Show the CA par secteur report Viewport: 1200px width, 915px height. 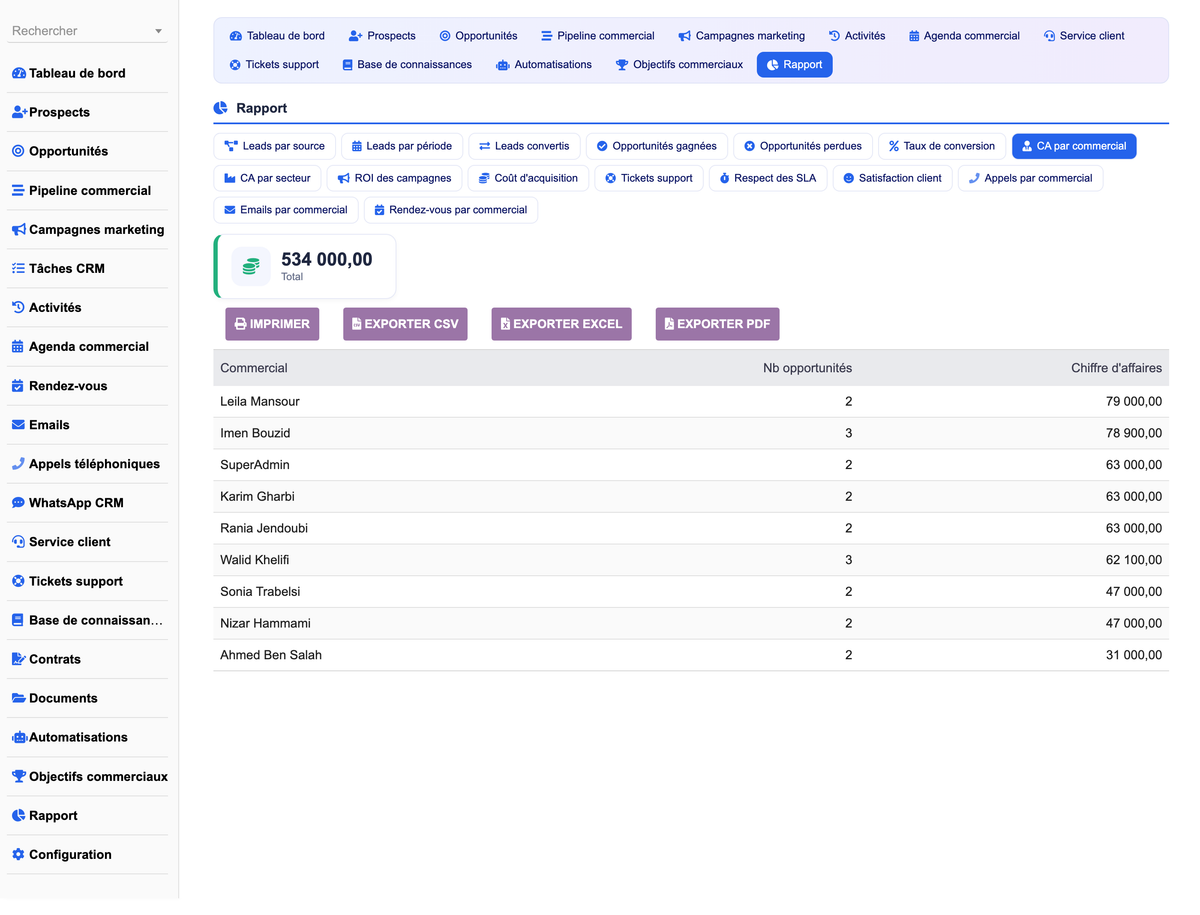pyautogui.click(x=267, y=178)
